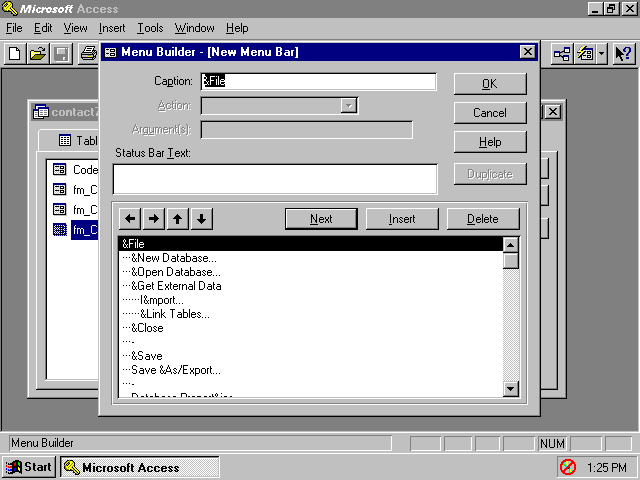640x480 pixels.
Task: Click the Tables tab icon in database window
Action: tap(65, 140)
